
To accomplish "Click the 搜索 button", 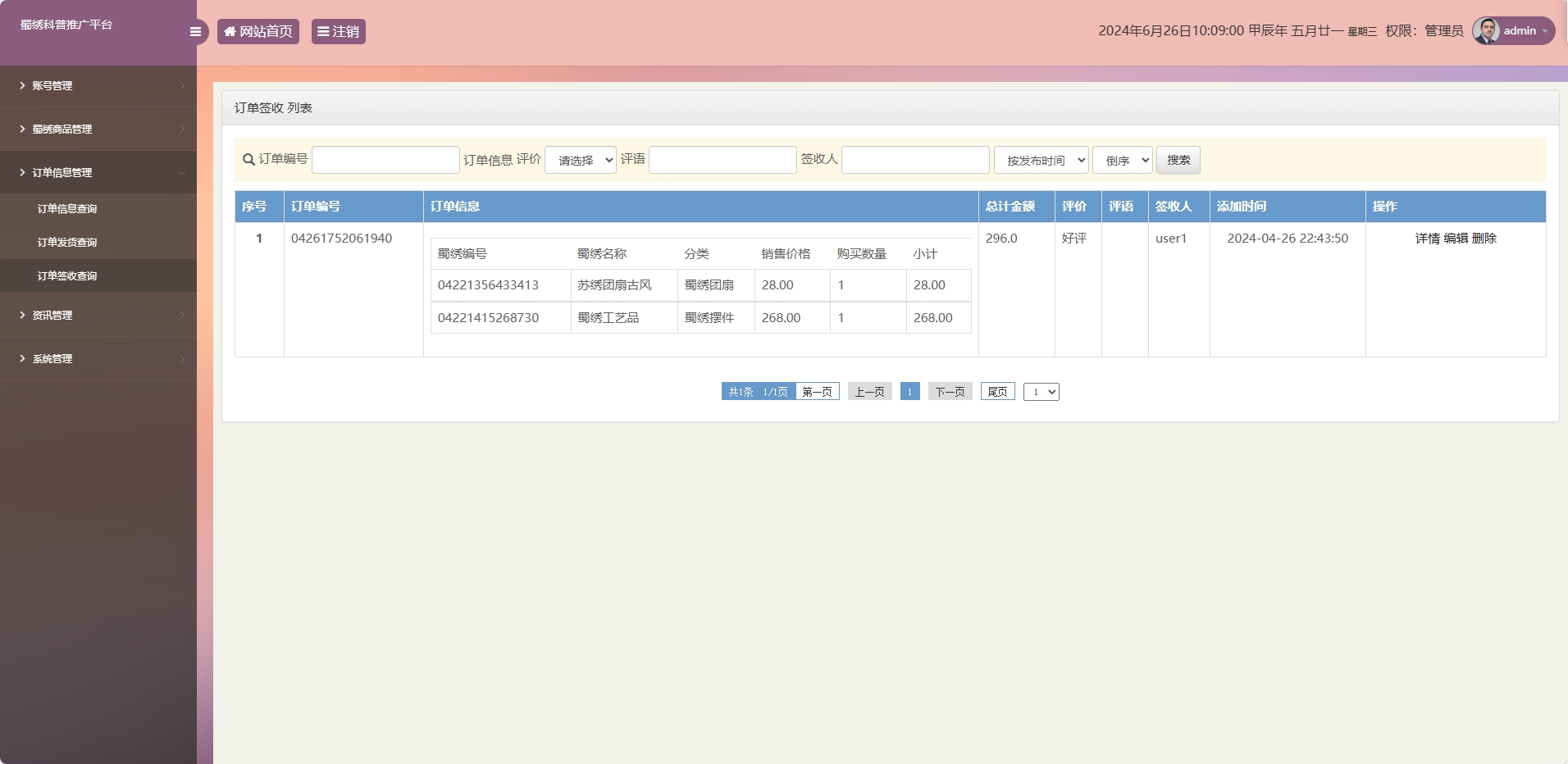I will click(1178, 160).
